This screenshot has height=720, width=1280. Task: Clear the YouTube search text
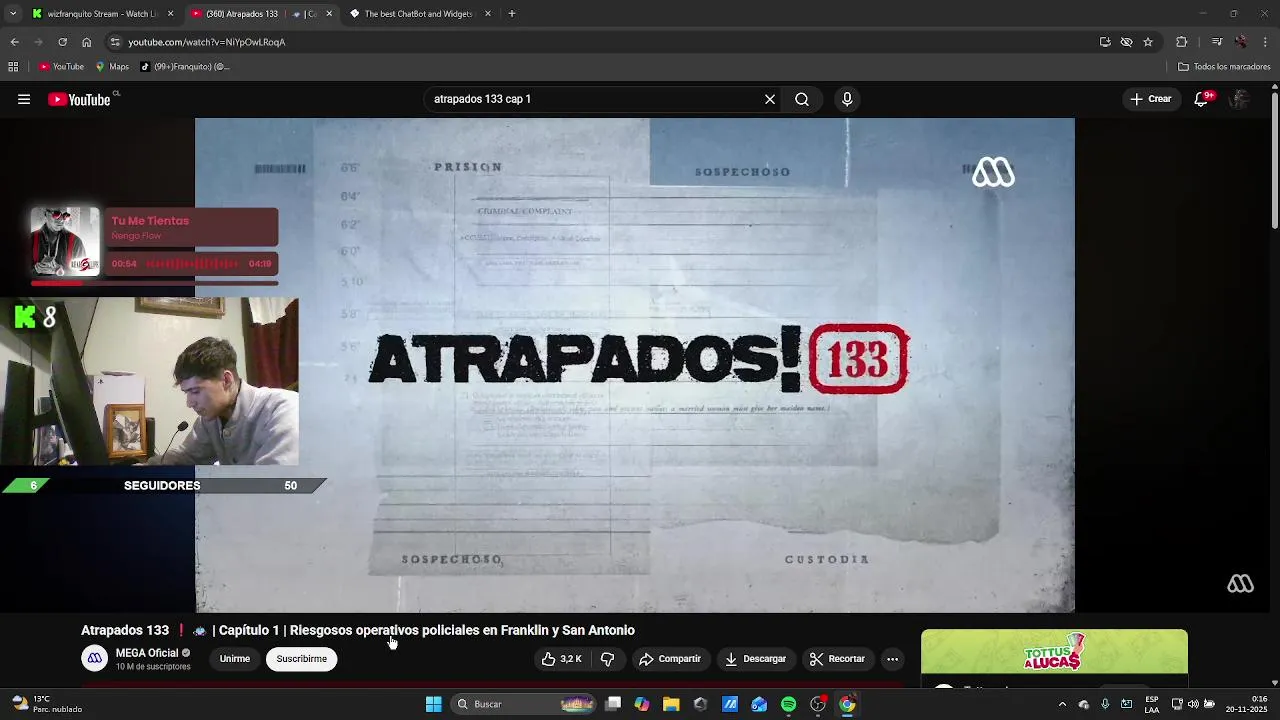770,99
